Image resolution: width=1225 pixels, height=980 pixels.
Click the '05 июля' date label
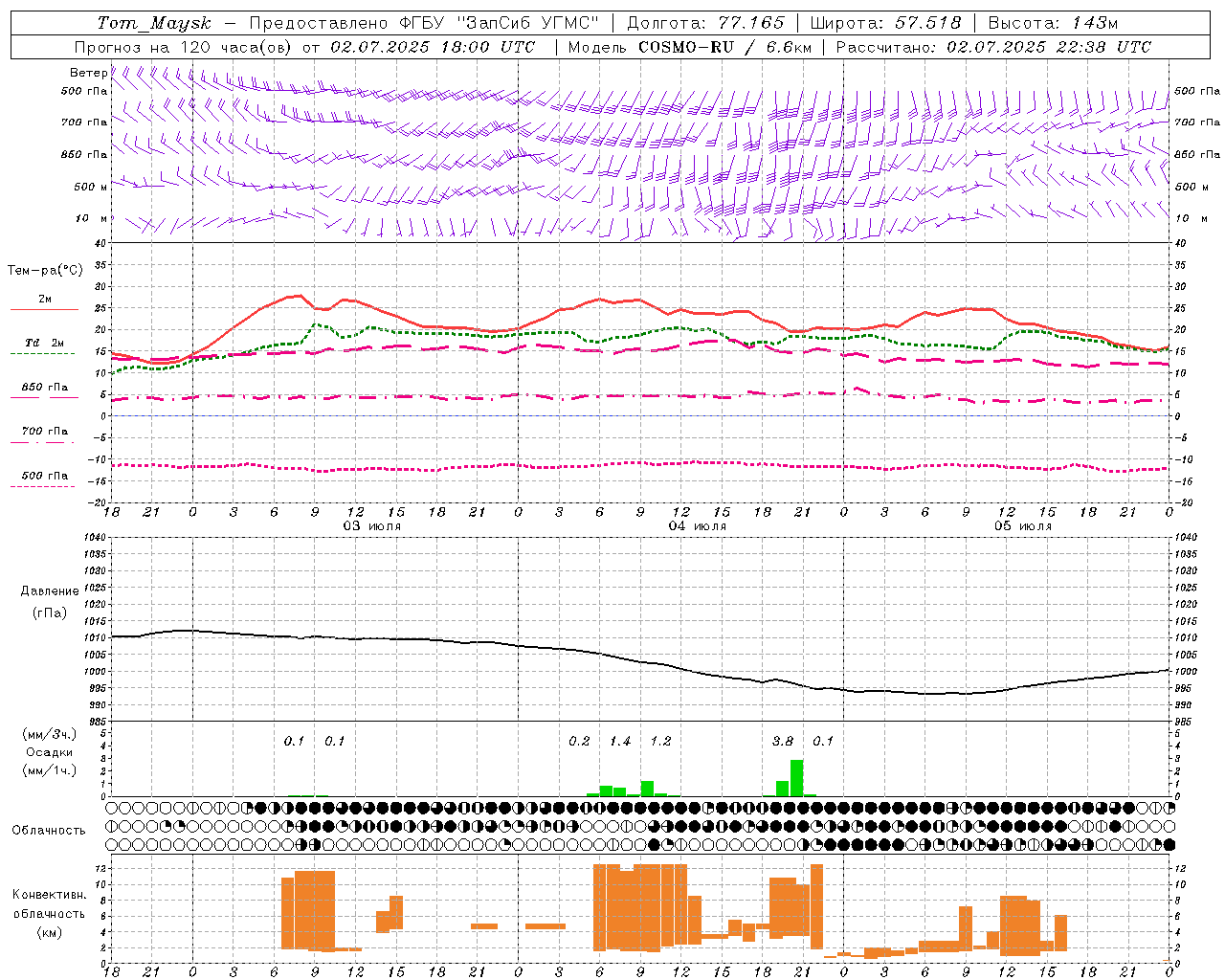(x=1023, y=525)
